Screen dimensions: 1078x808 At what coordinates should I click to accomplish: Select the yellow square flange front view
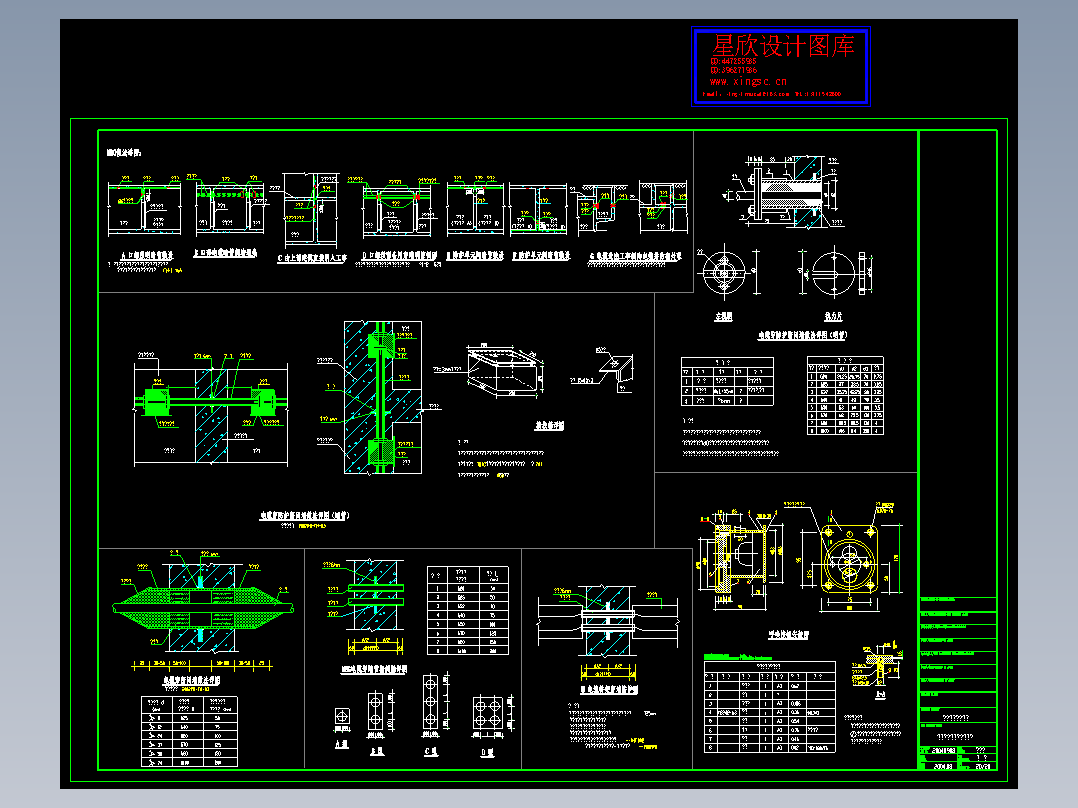coord(850,558)
